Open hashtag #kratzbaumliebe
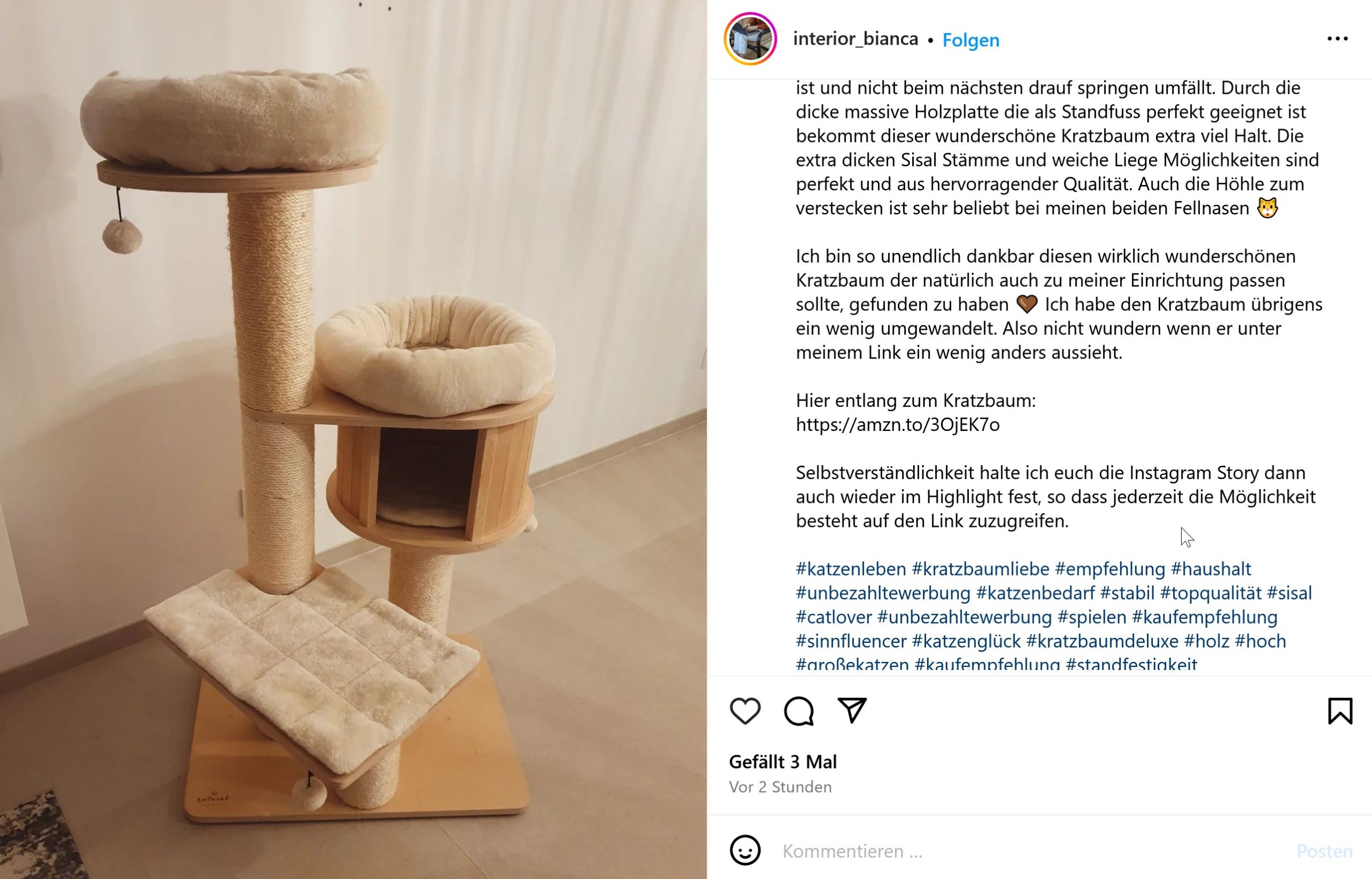Screen dimensions: 1372x879 click(x=980, y=569)
